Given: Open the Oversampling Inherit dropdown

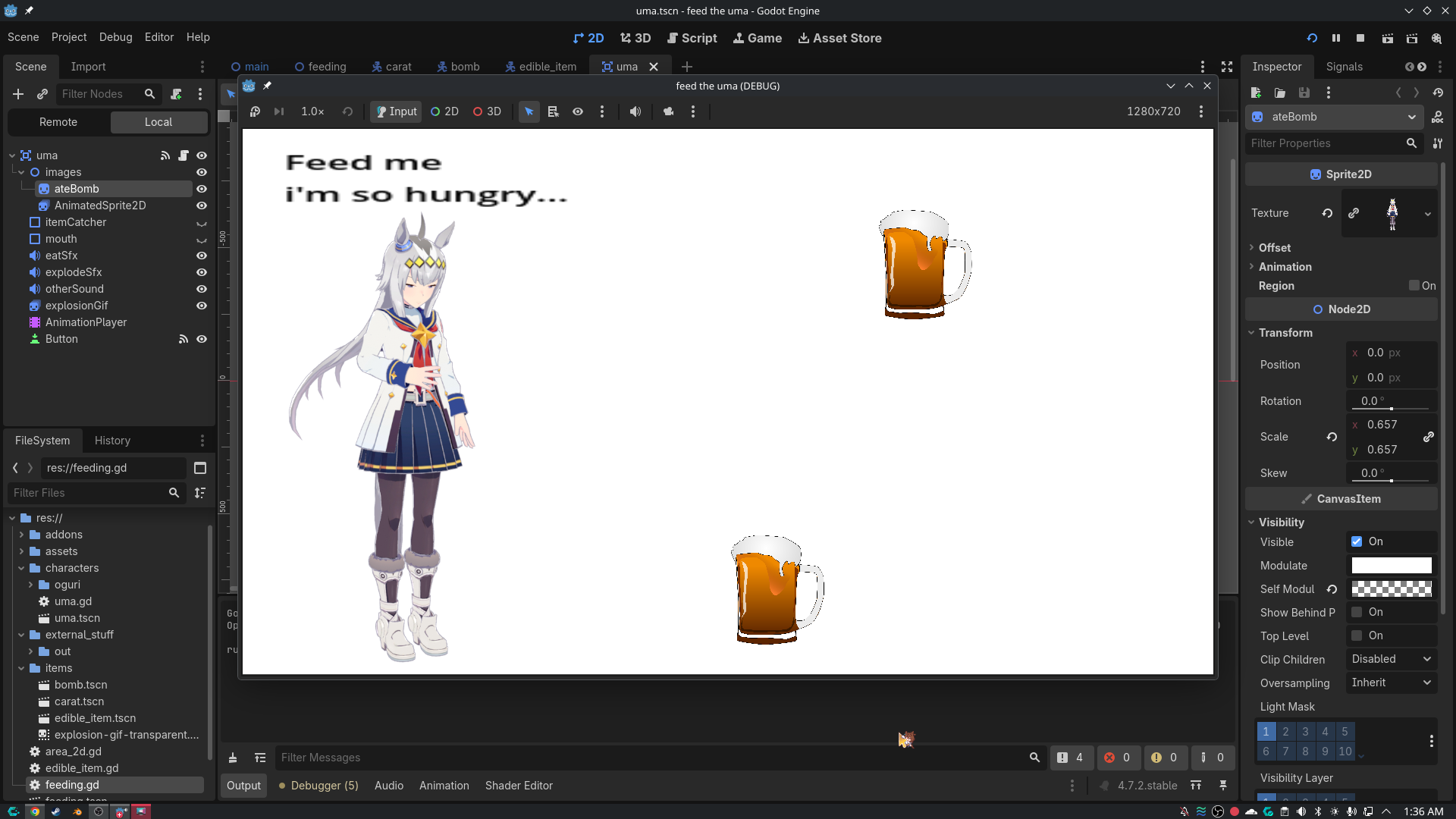Looking at the screenshot, I should (1392, 682).
